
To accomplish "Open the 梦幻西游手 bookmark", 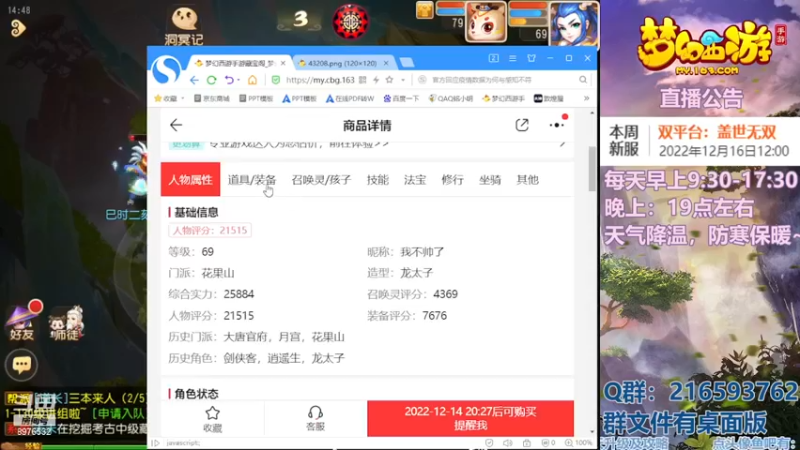I will 503,98.
